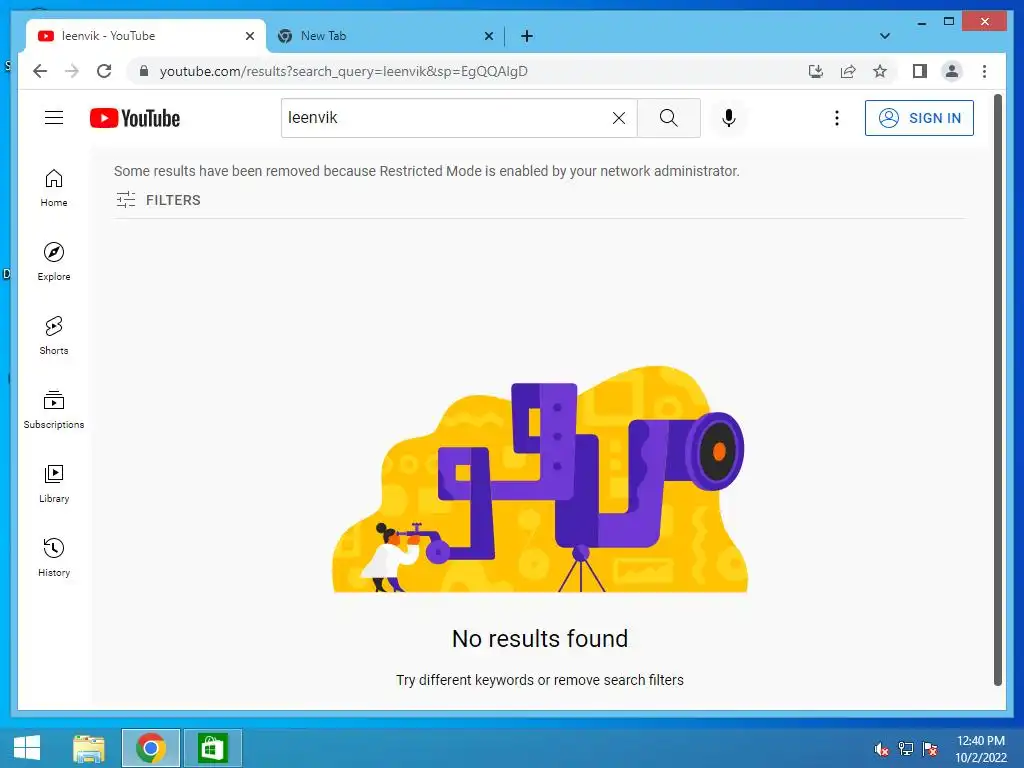Image resolution: width=1024 pixels, height=768 pixels.
Task: Close the New Tab tab
Action: click(488, 36)
